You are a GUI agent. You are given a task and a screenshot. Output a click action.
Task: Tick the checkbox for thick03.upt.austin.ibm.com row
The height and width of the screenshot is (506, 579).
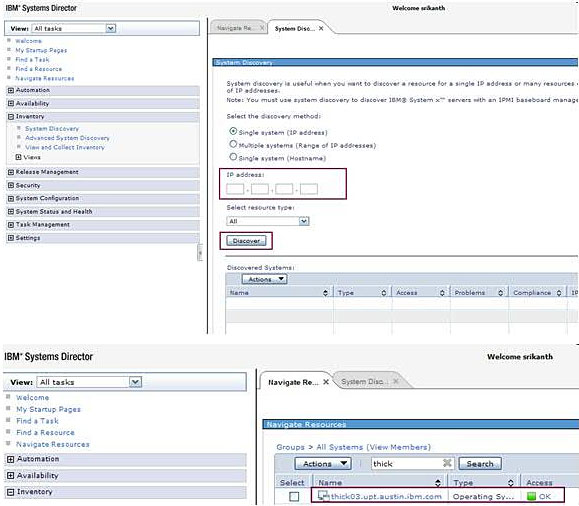pos(294,496)
